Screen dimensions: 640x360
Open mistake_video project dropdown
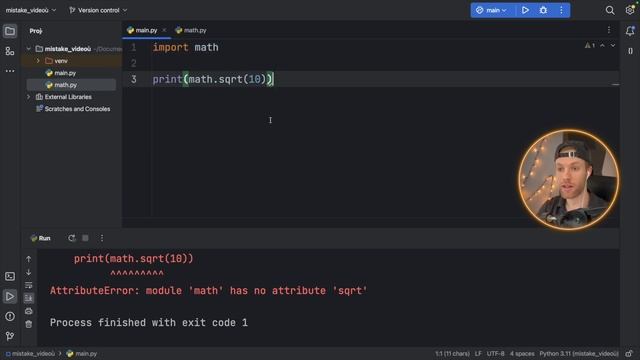(31, 10)
